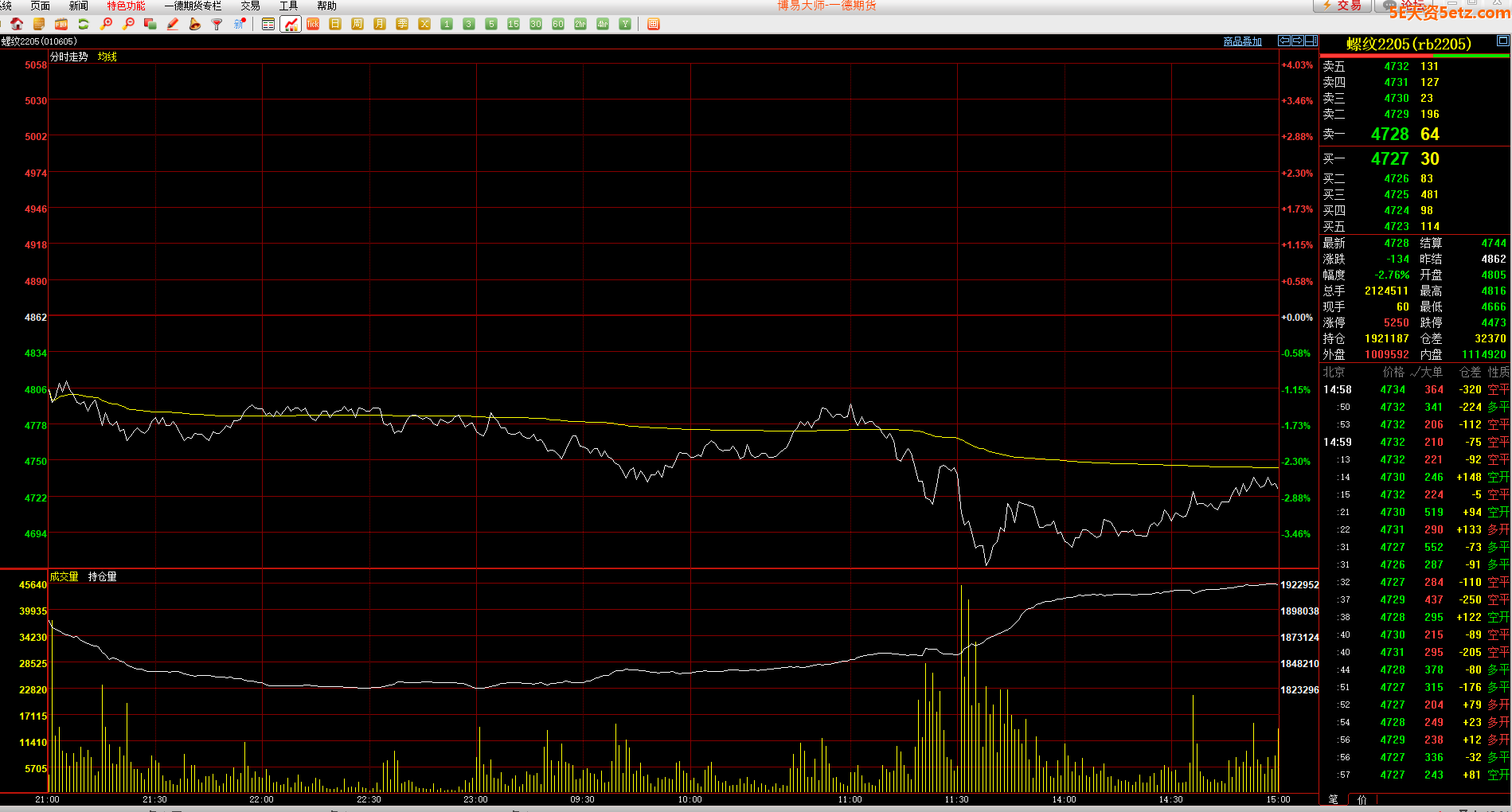The image size is (1512, 812).
Task: Open the funnel filter tool
Action: (217, 24)
